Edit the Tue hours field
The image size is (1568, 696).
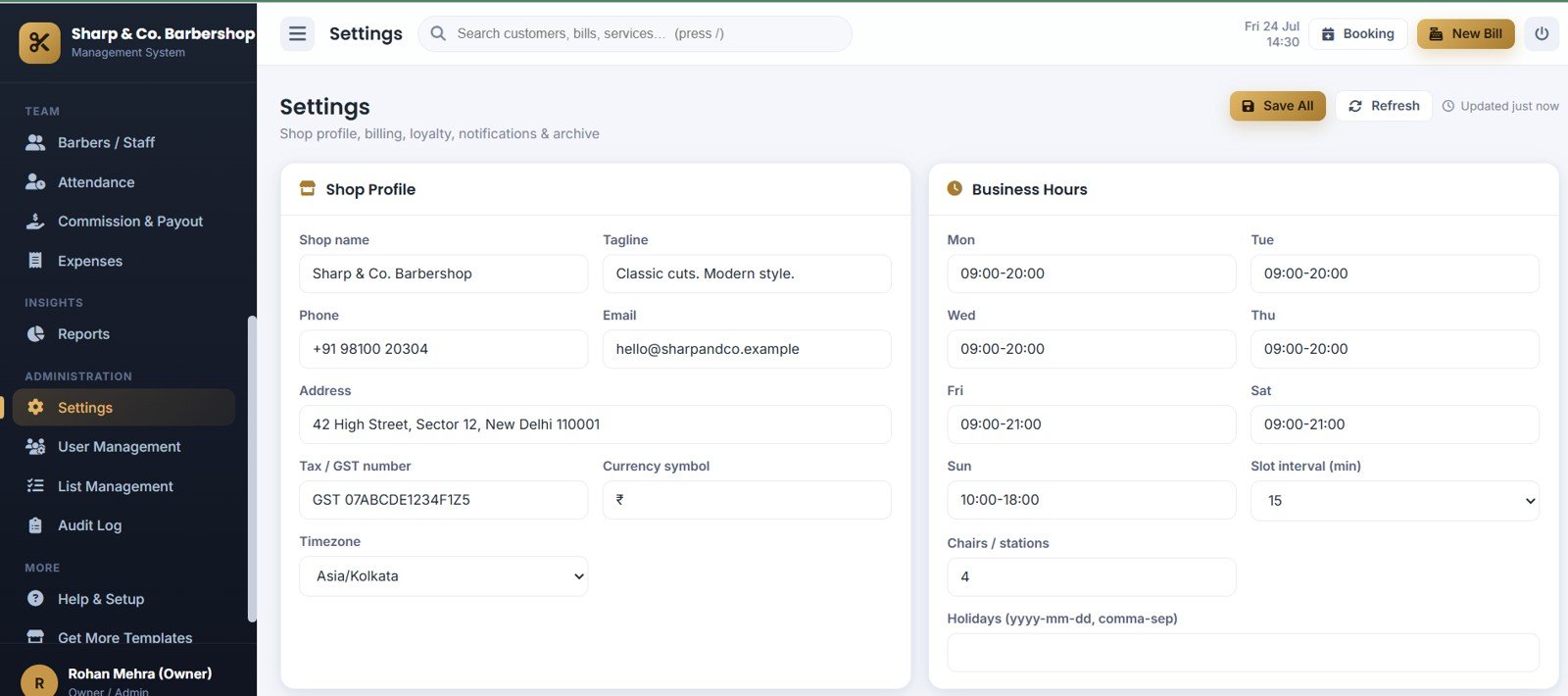click(1395, 273)
